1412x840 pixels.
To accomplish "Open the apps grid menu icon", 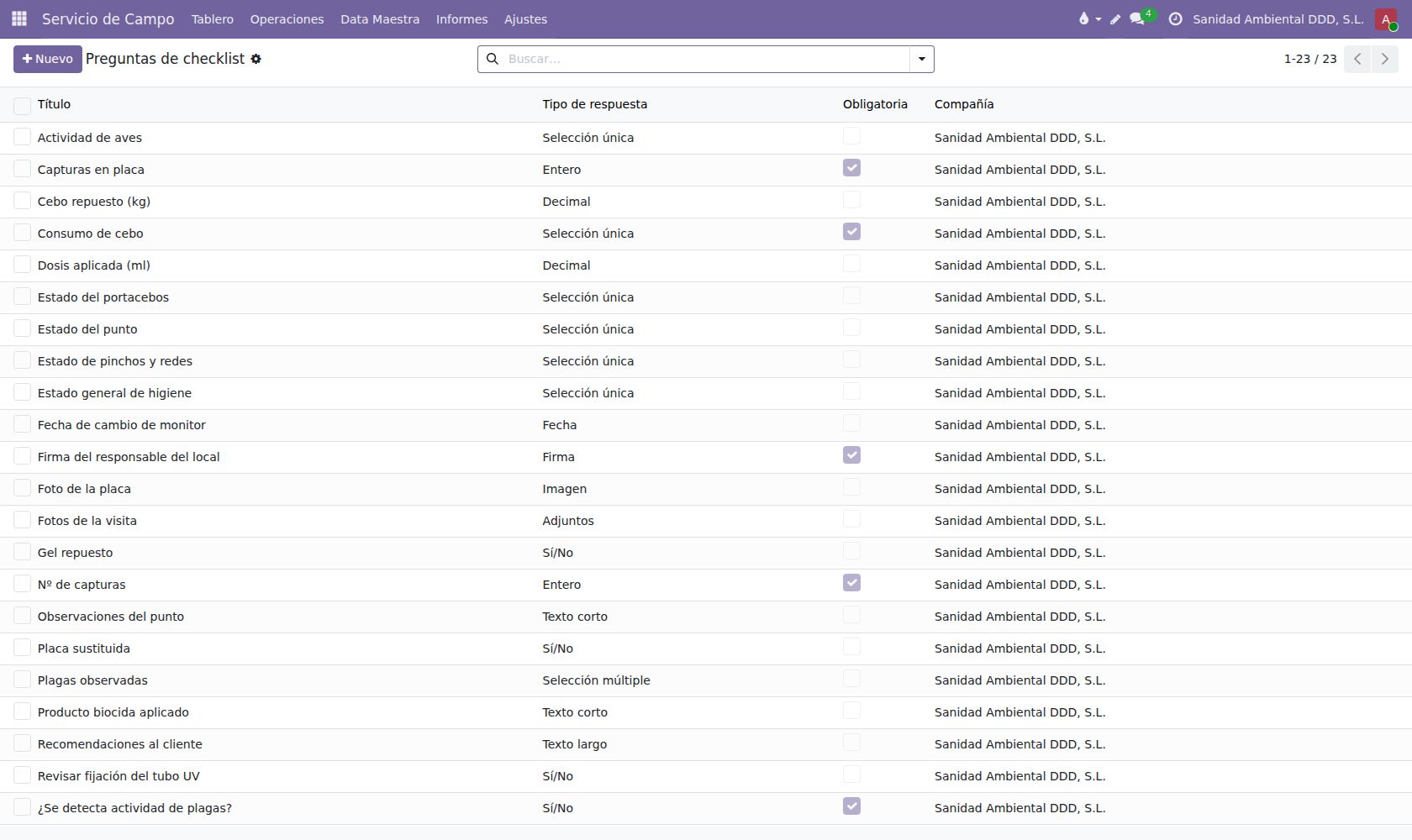I will click(19, 18).
